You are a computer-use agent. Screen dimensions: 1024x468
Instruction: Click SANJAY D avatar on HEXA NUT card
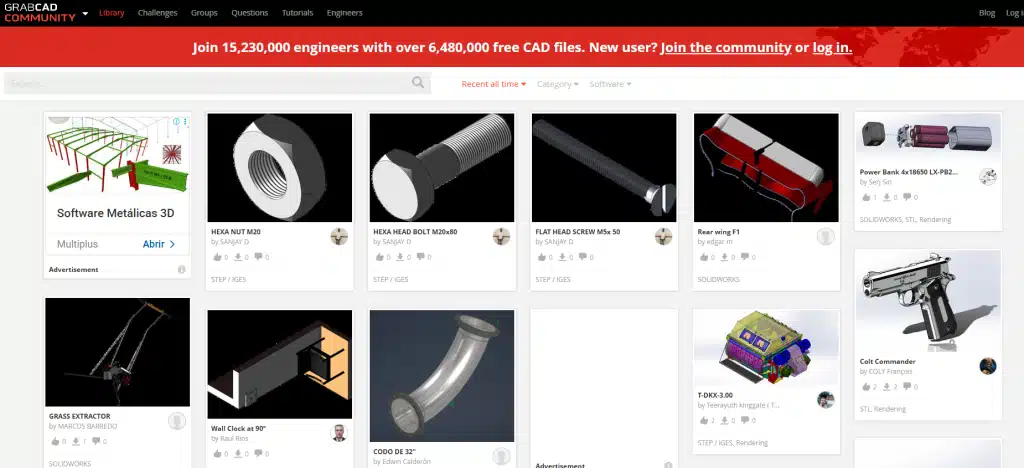click(x=339, y=236)
